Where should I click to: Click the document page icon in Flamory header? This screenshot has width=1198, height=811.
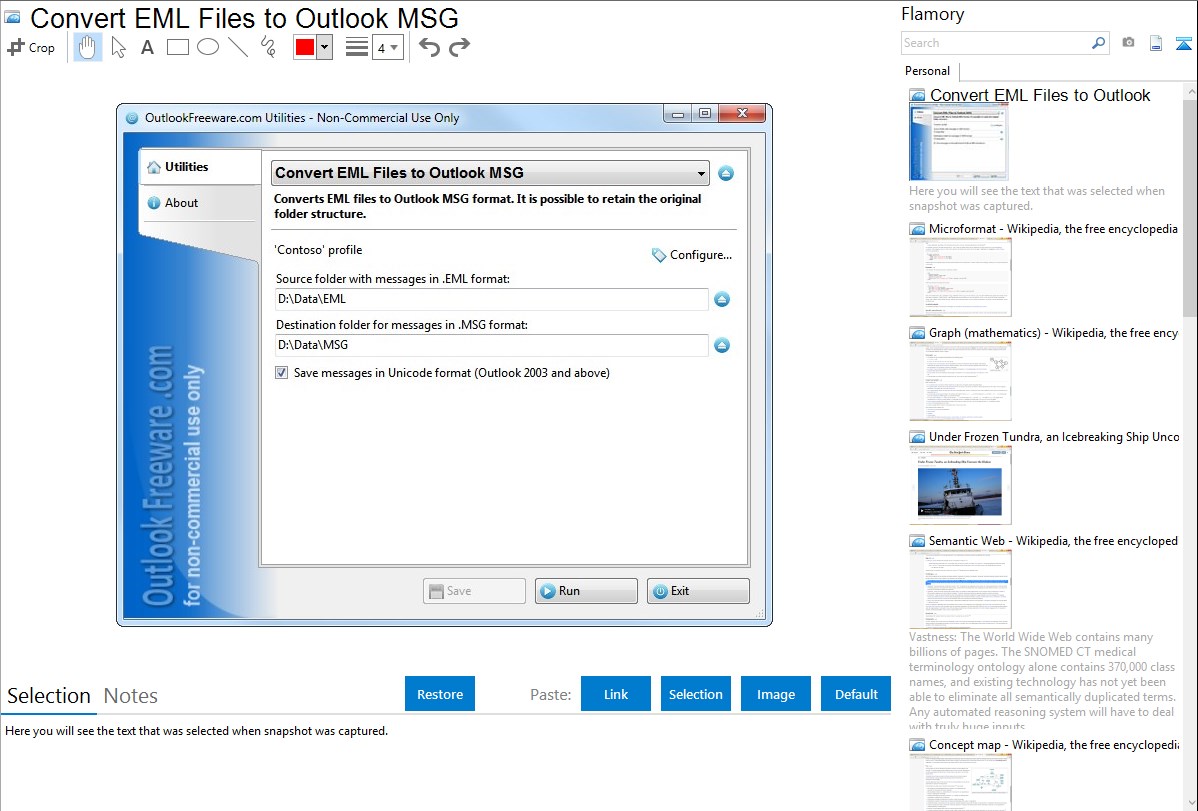pyautogui.click(x=1156, y=43)
